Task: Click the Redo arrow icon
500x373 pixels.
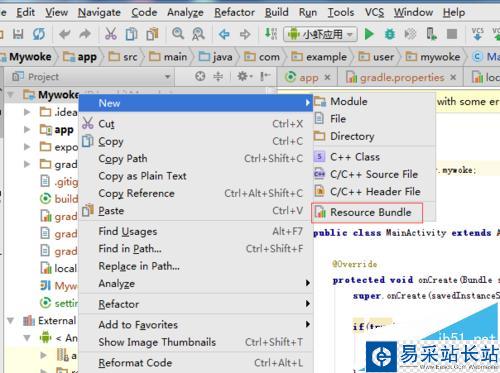Action: [85, 34]
